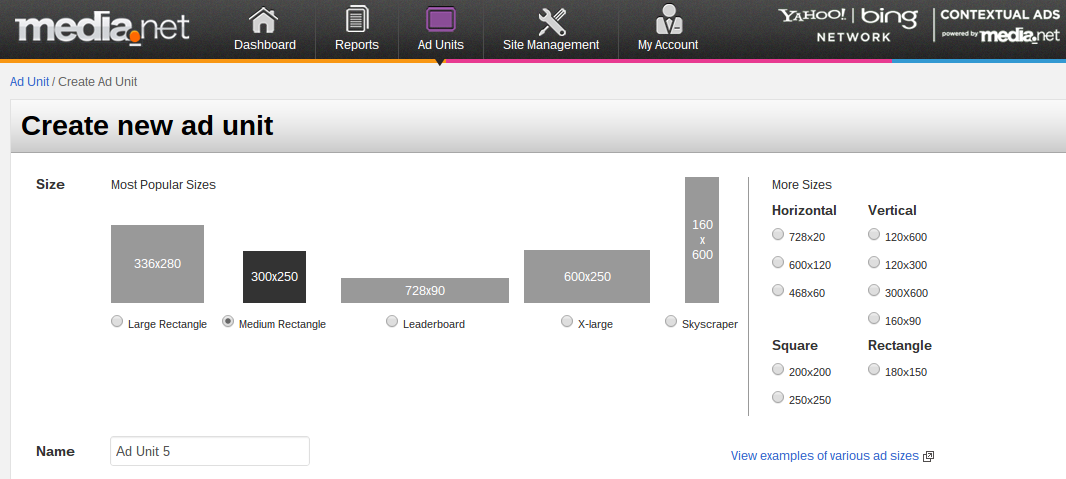This screenshot has height=479, width=1066.
Task: Choose the 250x250 square size
Action: click(778, 397)
